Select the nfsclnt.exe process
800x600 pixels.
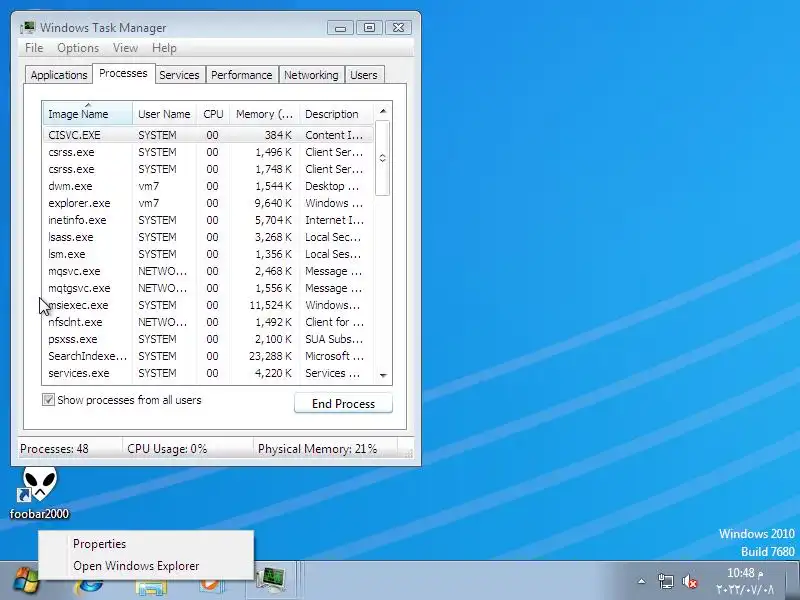[x=208, y=322]
